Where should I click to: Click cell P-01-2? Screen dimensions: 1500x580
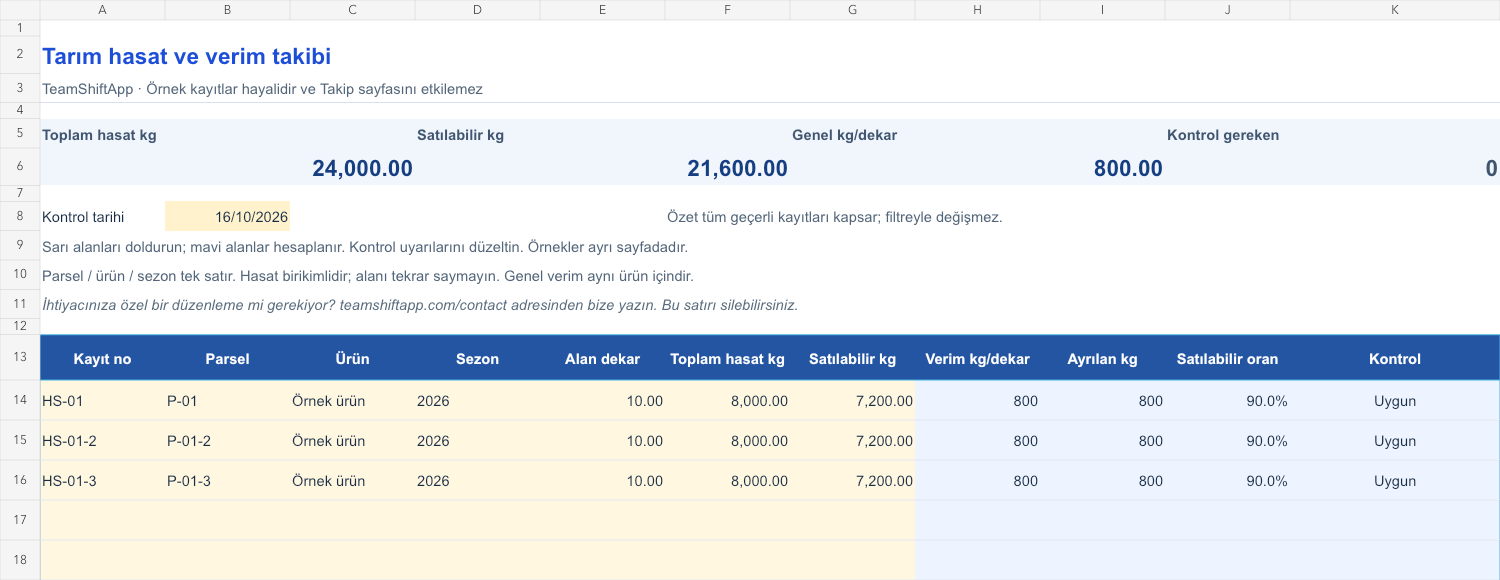tap(227, 441)
